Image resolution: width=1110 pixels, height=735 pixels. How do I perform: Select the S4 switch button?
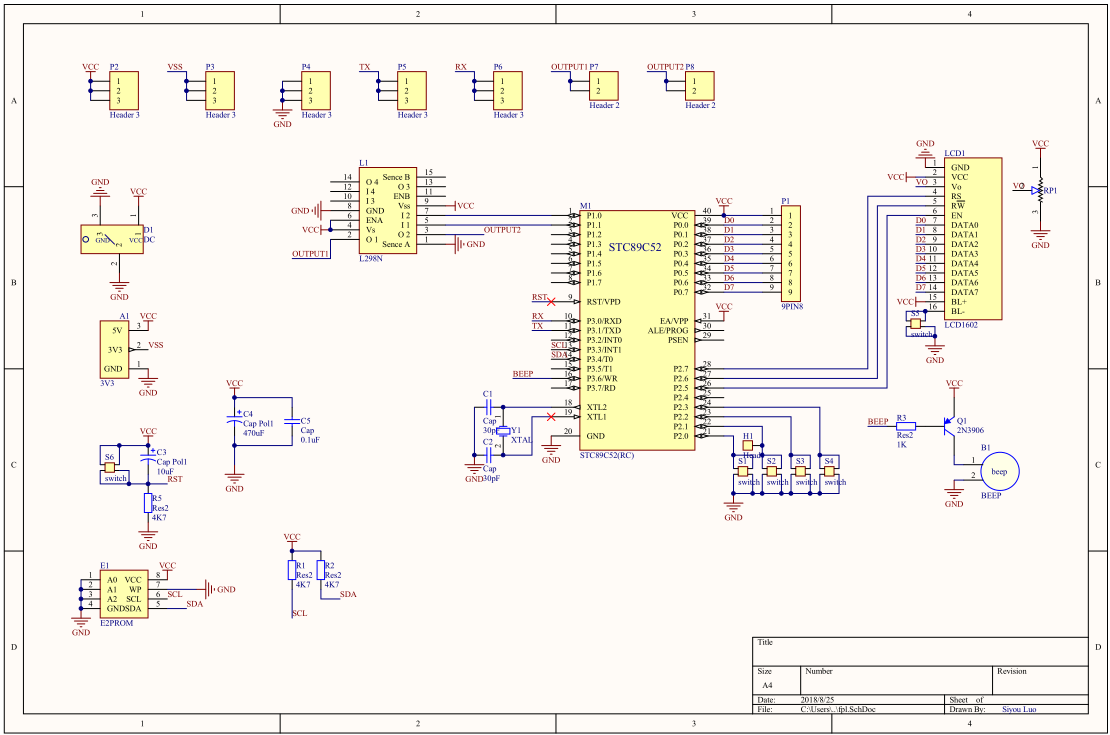tap(829, 472)
